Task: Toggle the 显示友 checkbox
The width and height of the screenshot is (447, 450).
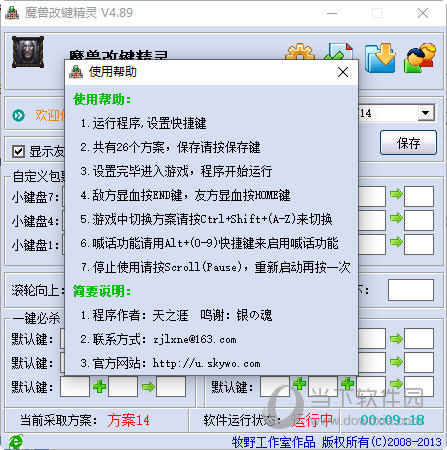Action: pos(18,152)
